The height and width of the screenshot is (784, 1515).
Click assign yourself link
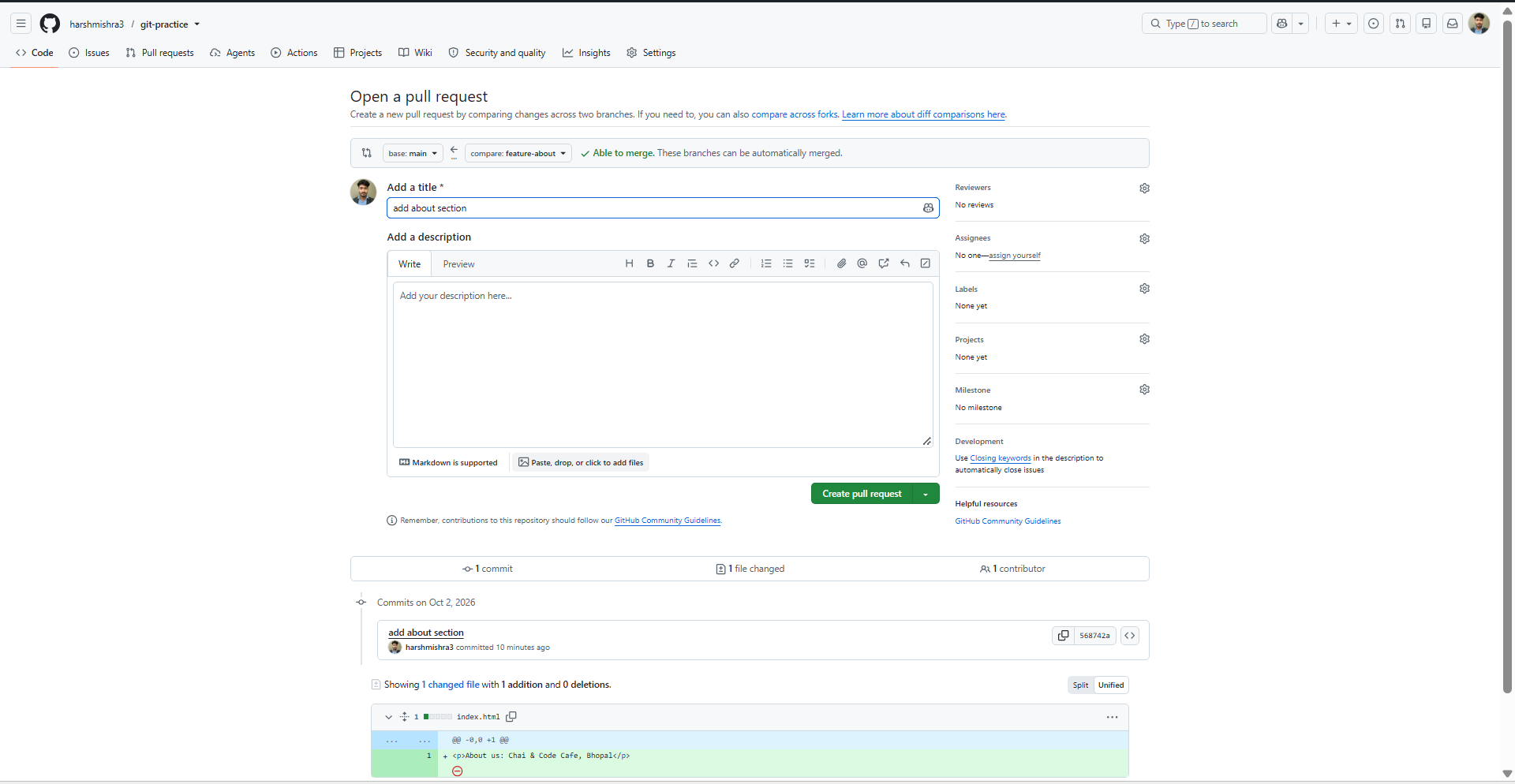pyautogui.click(x=1015, y=256)
